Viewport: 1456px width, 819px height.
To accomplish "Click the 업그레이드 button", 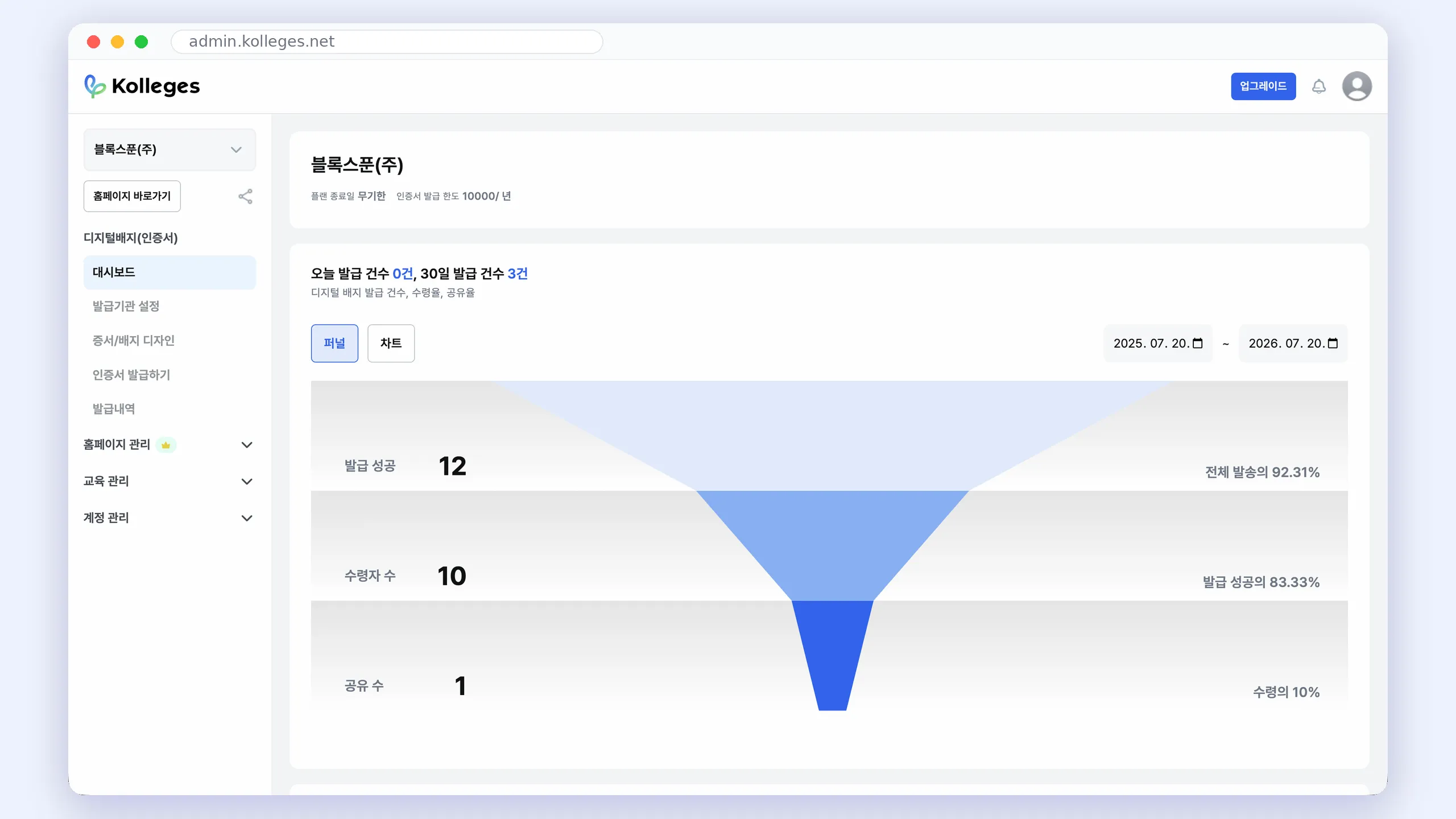I will pos(1263,86).
